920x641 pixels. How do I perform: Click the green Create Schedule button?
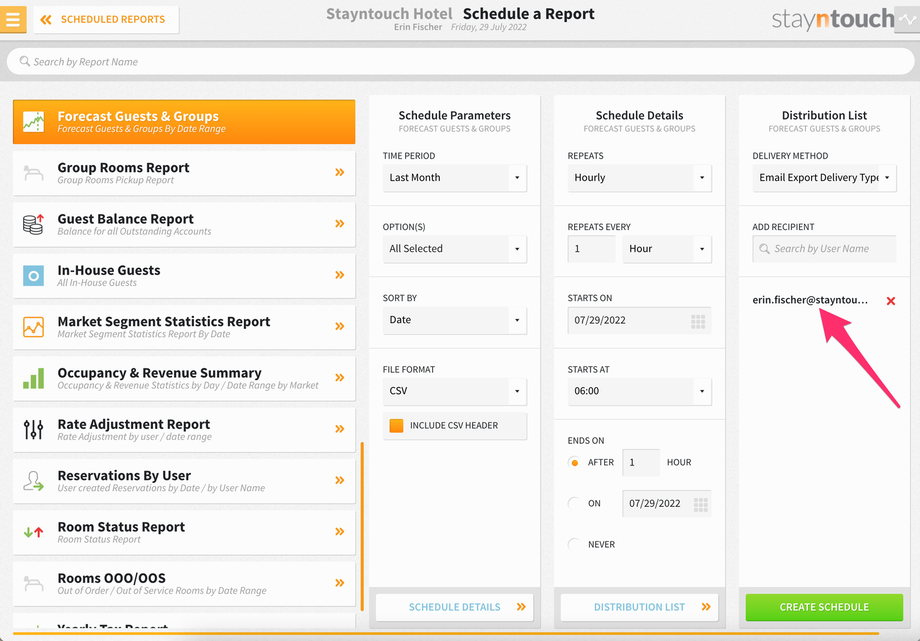pyautogui.click(x=824, y=607)
